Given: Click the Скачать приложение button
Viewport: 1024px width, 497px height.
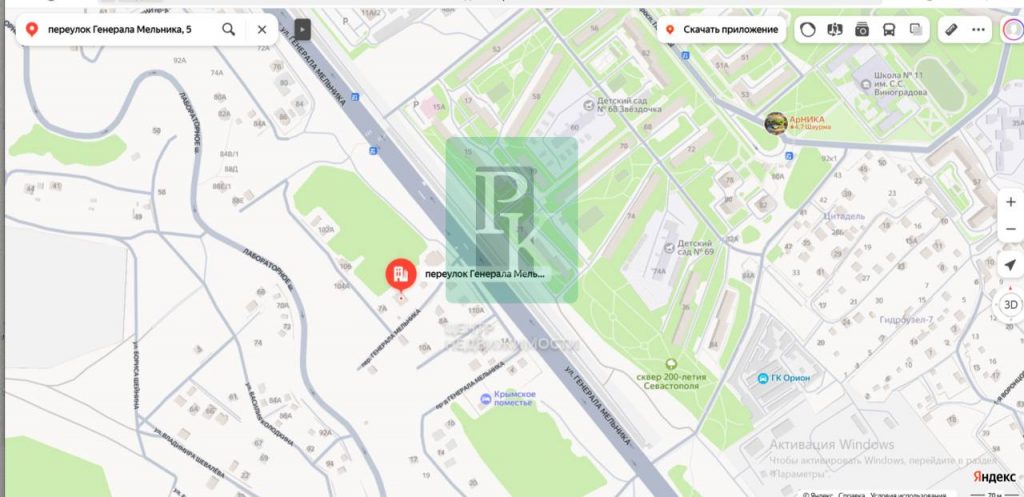Looking at the screenshot, I should [x=722, y=29].
